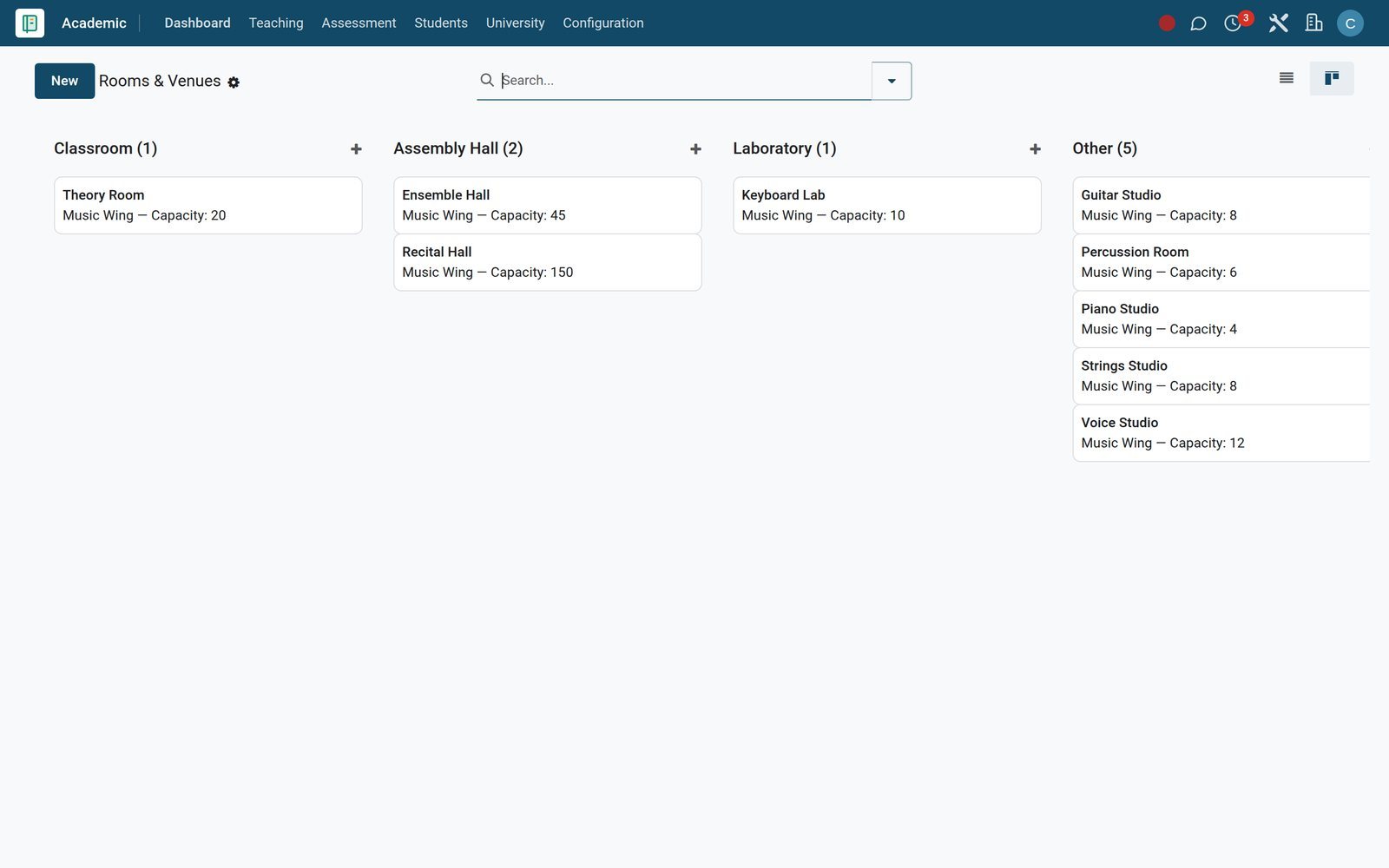Open the user avatar C menu
1389x868 pixels.
point(1350,23)
